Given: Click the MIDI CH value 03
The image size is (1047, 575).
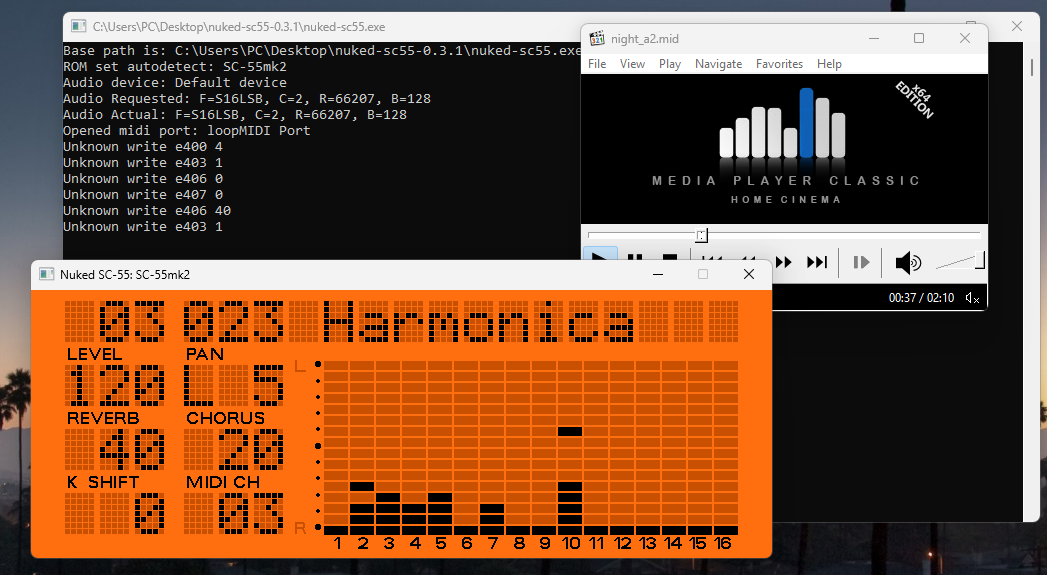Looking at the screenshot, I should coord(251,513).
